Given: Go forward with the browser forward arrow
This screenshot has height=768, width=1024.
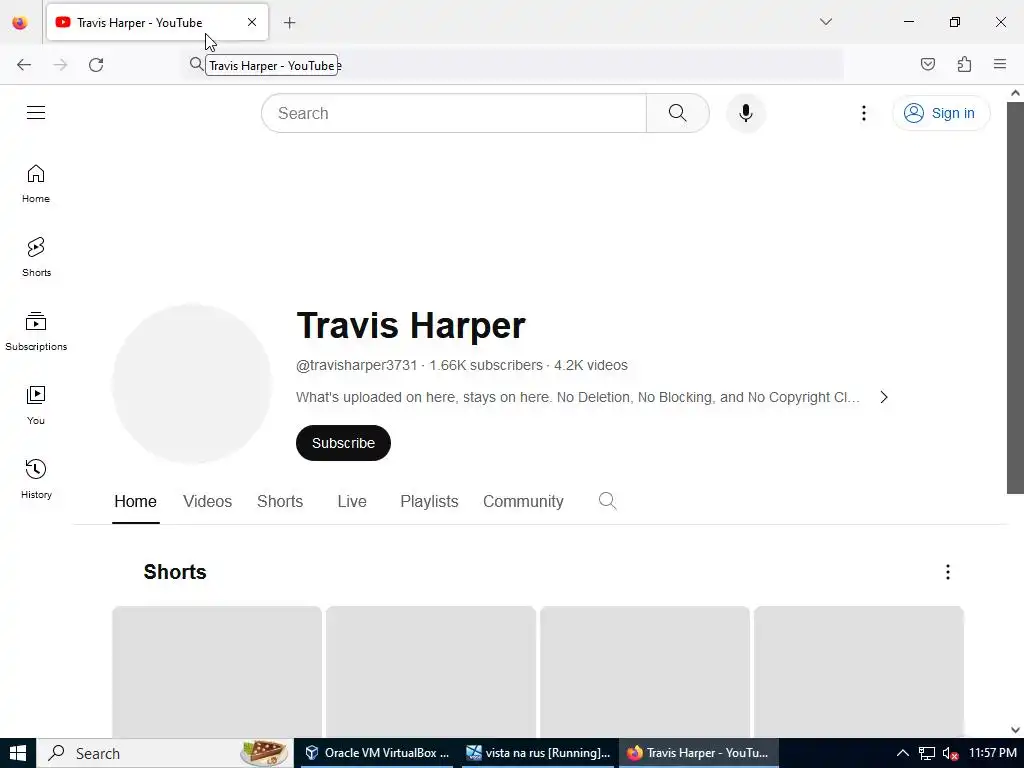Looking at the screenshot, I should [60, 65].
